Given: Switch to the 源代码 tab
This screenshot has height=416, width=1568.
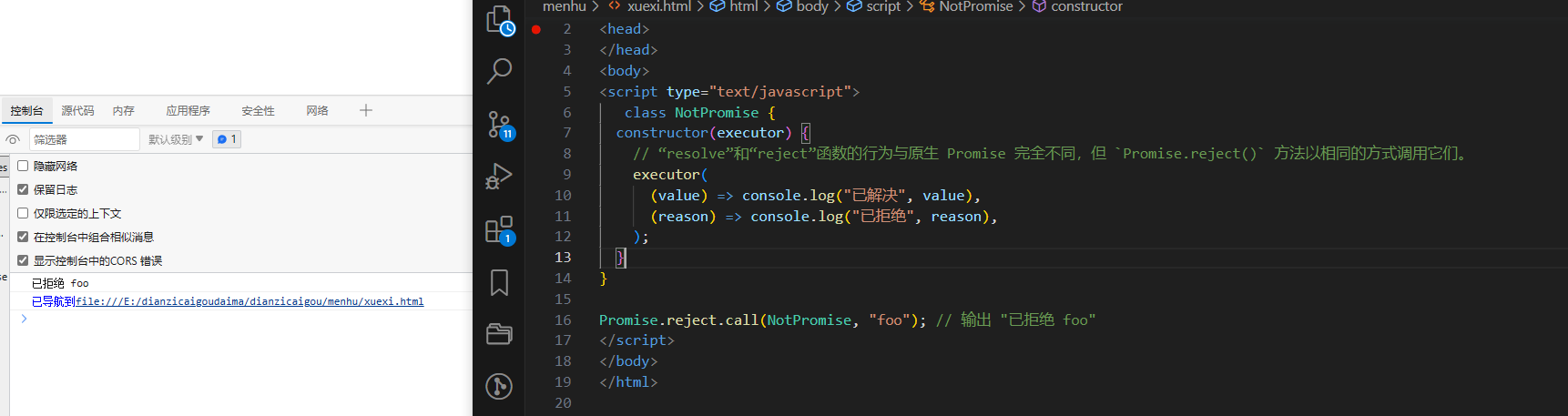Looking at the screenshot, I should 77,110.
